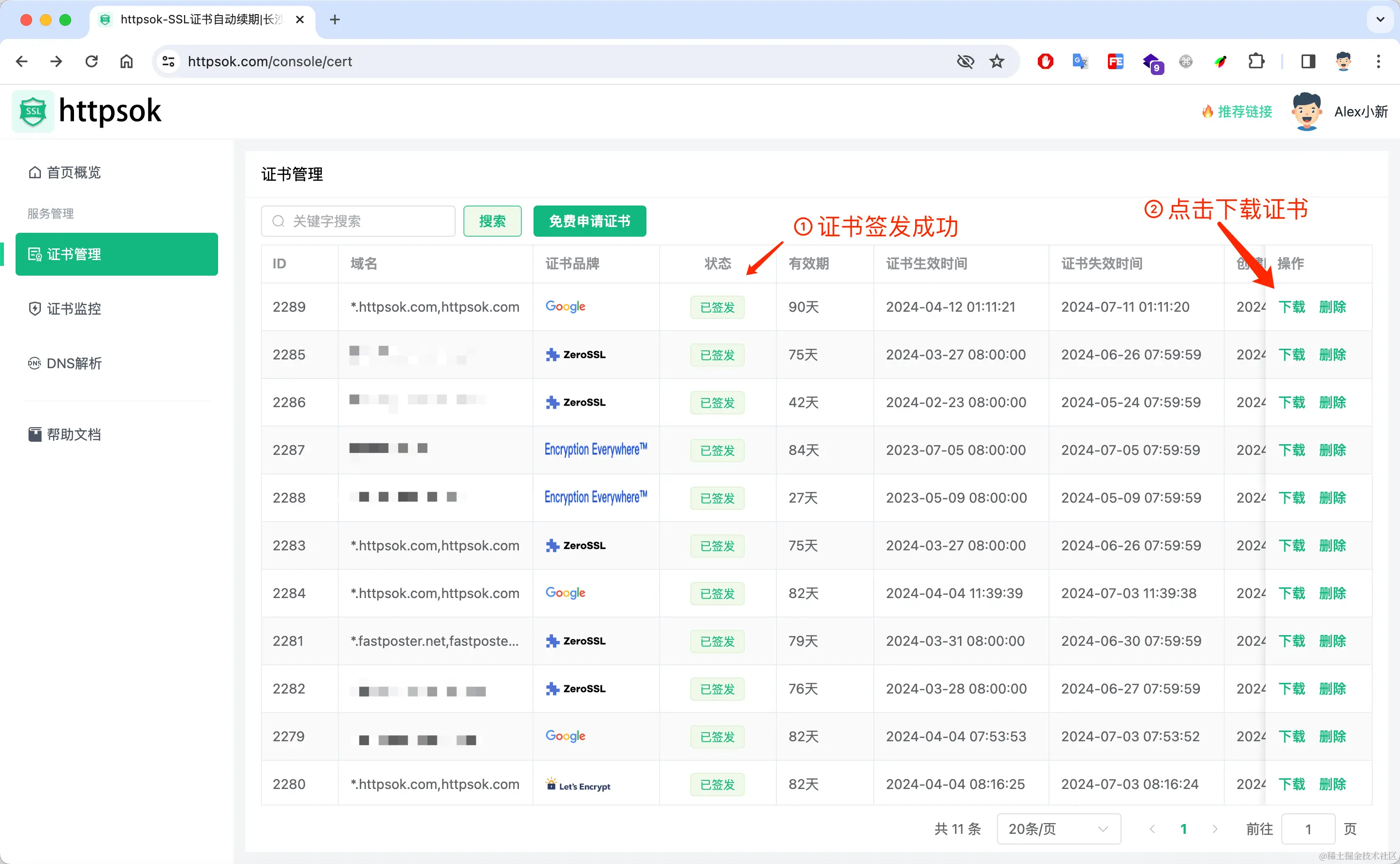Focus the 关键字搜索 keyword search field
The image size is (1400, 864).
(366, 221)
